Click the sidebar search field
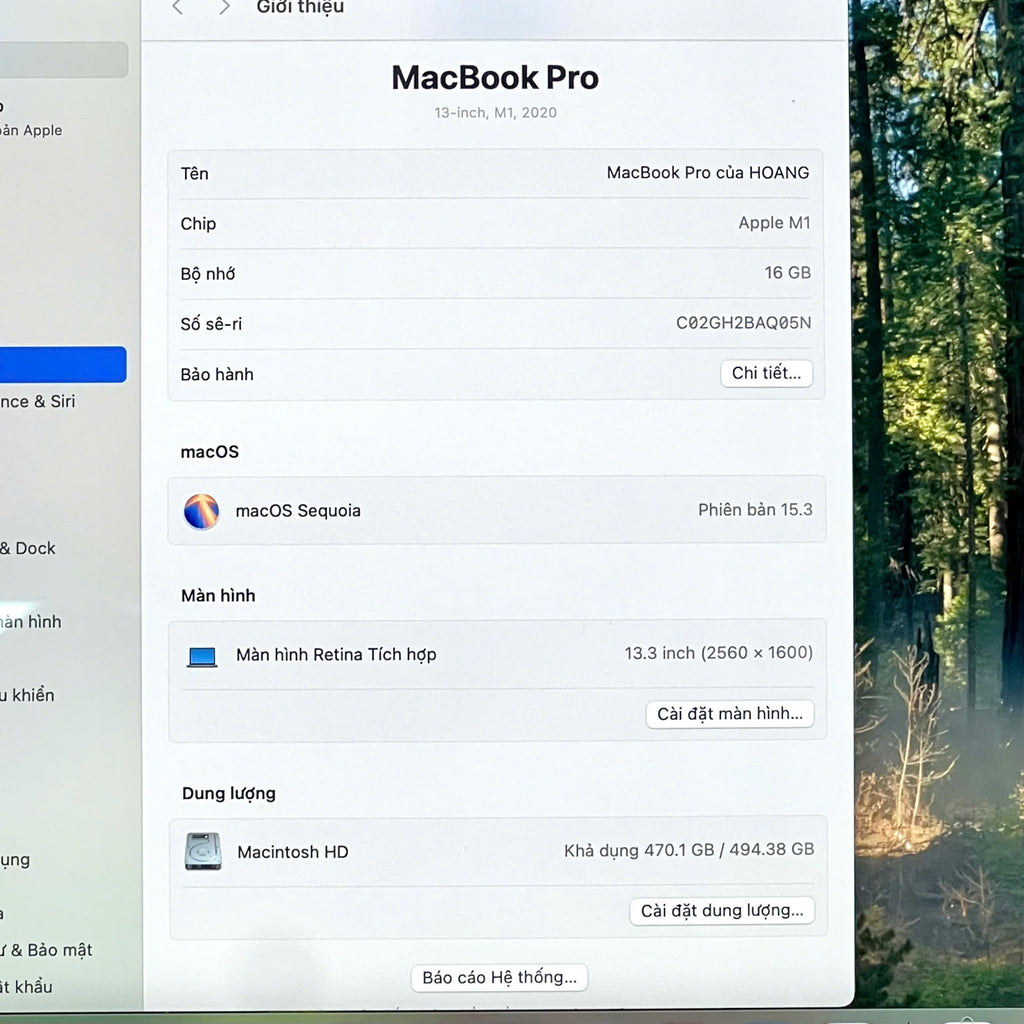 pyautogui.click(x=63, y=60)
